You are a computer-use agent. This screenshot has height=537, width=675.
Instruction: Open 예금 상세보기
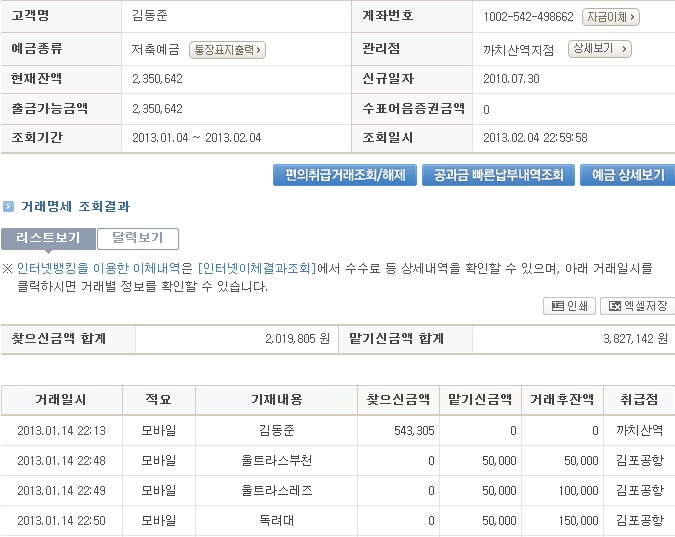pos(628,175)
